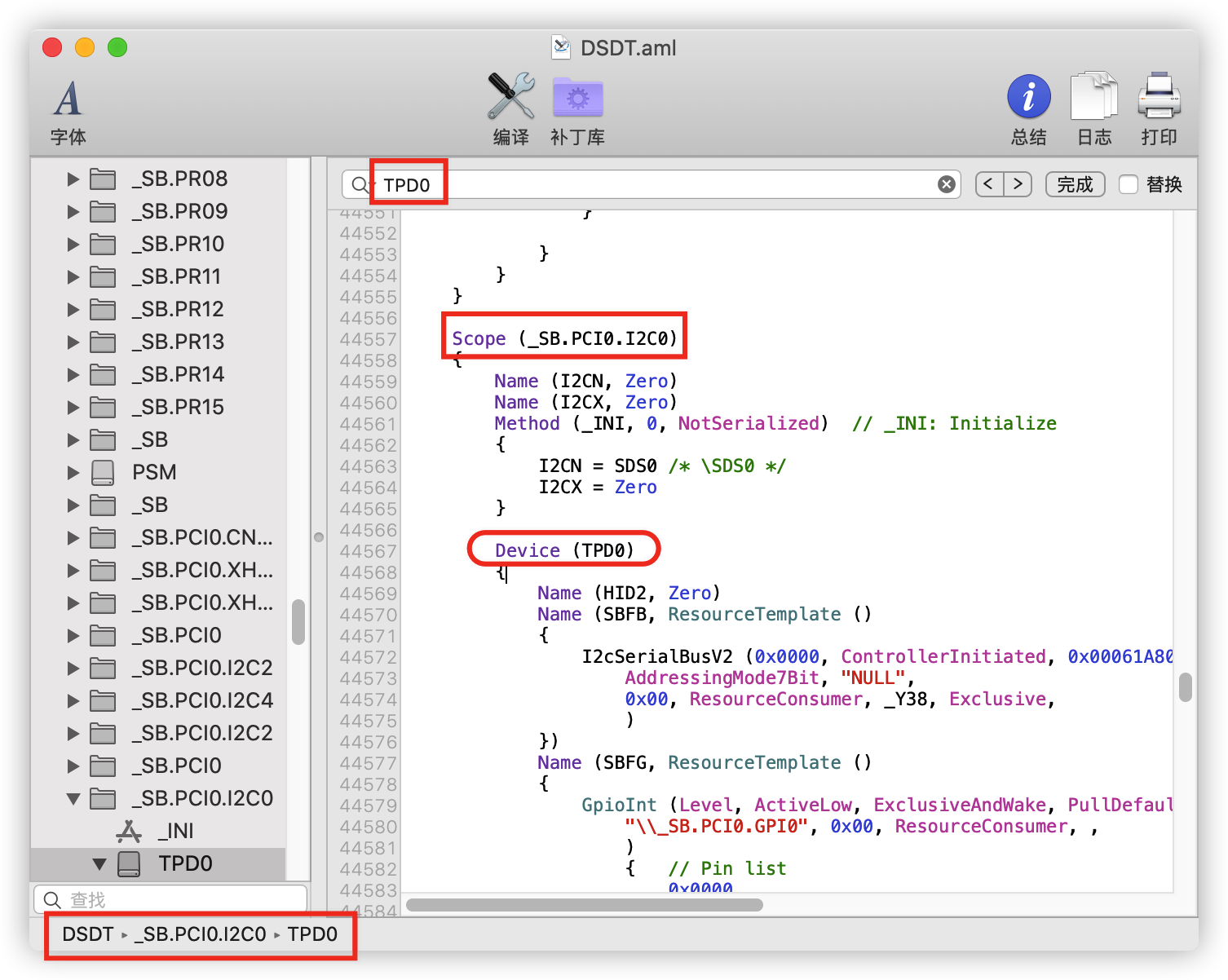Expand the _SB.PR14 tree node
The image size is (1228, 980).
pyautogui.click(x=73, y=374)
